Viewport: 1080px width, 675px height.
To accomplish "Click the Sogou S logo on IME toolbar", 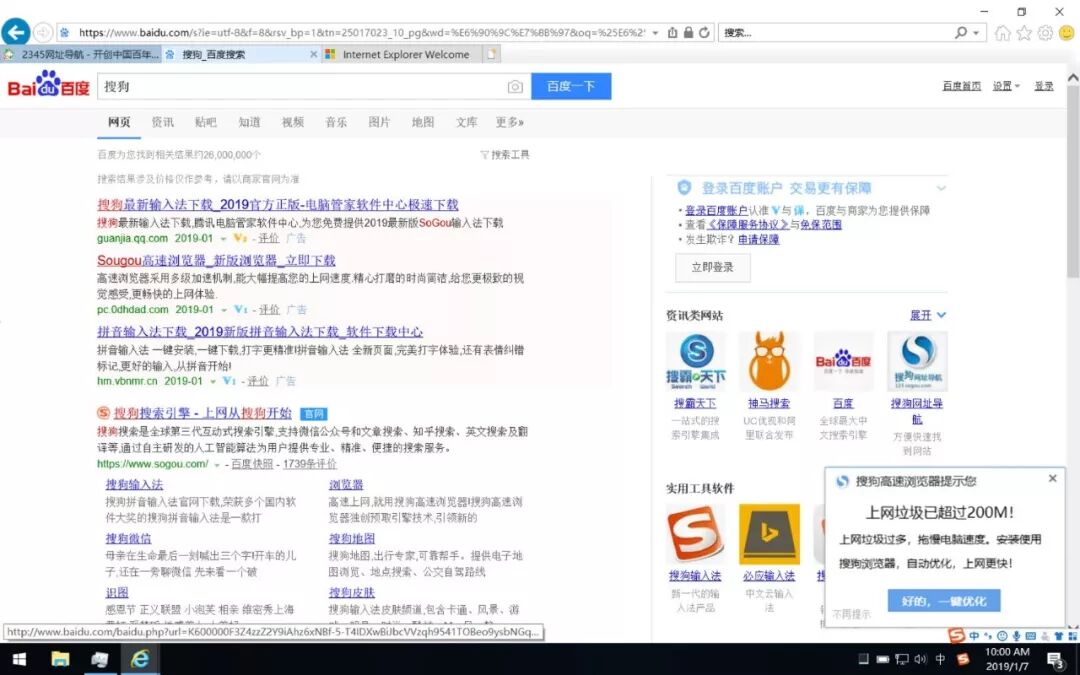I will tap(957, 635).
